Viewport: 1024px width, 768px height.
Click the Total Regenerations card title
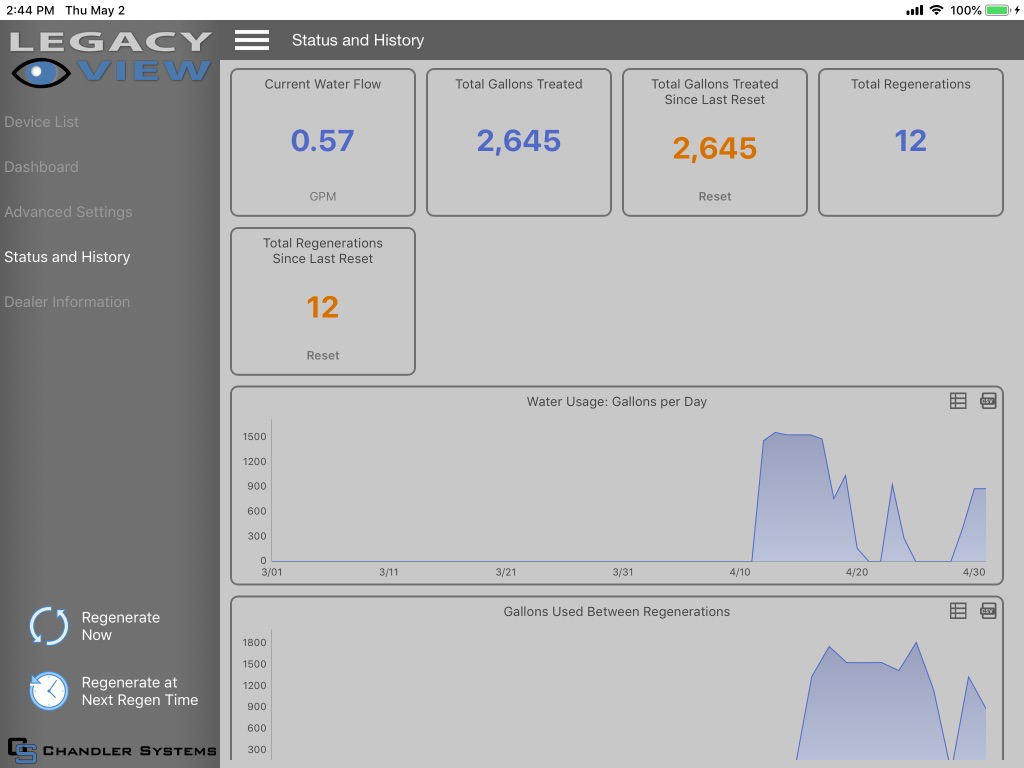910,84
